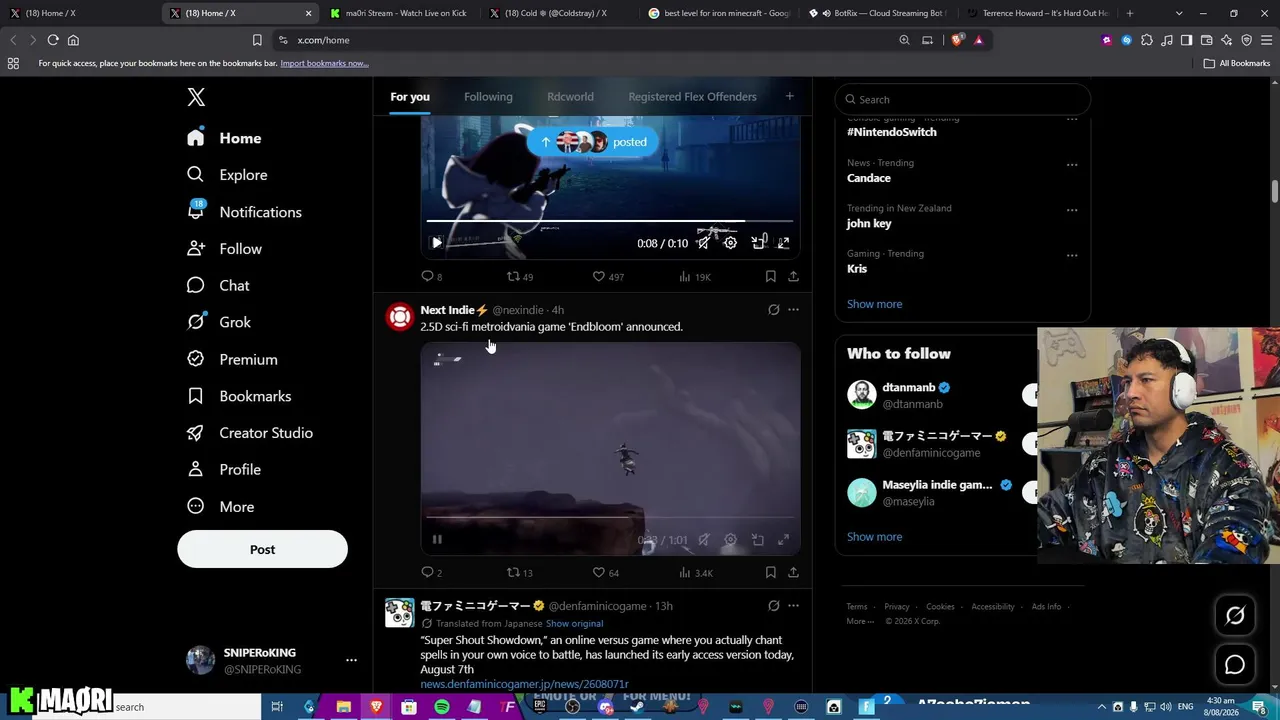This screenshot has width=1280, height=720.
Task: Open Grok actions on Next Indie post
Action: (x=773, y=310)
